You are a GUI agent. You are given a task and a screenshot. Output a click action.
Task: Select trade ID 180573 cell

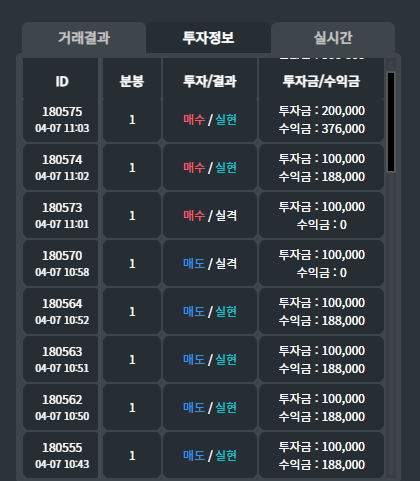(61, 216)
